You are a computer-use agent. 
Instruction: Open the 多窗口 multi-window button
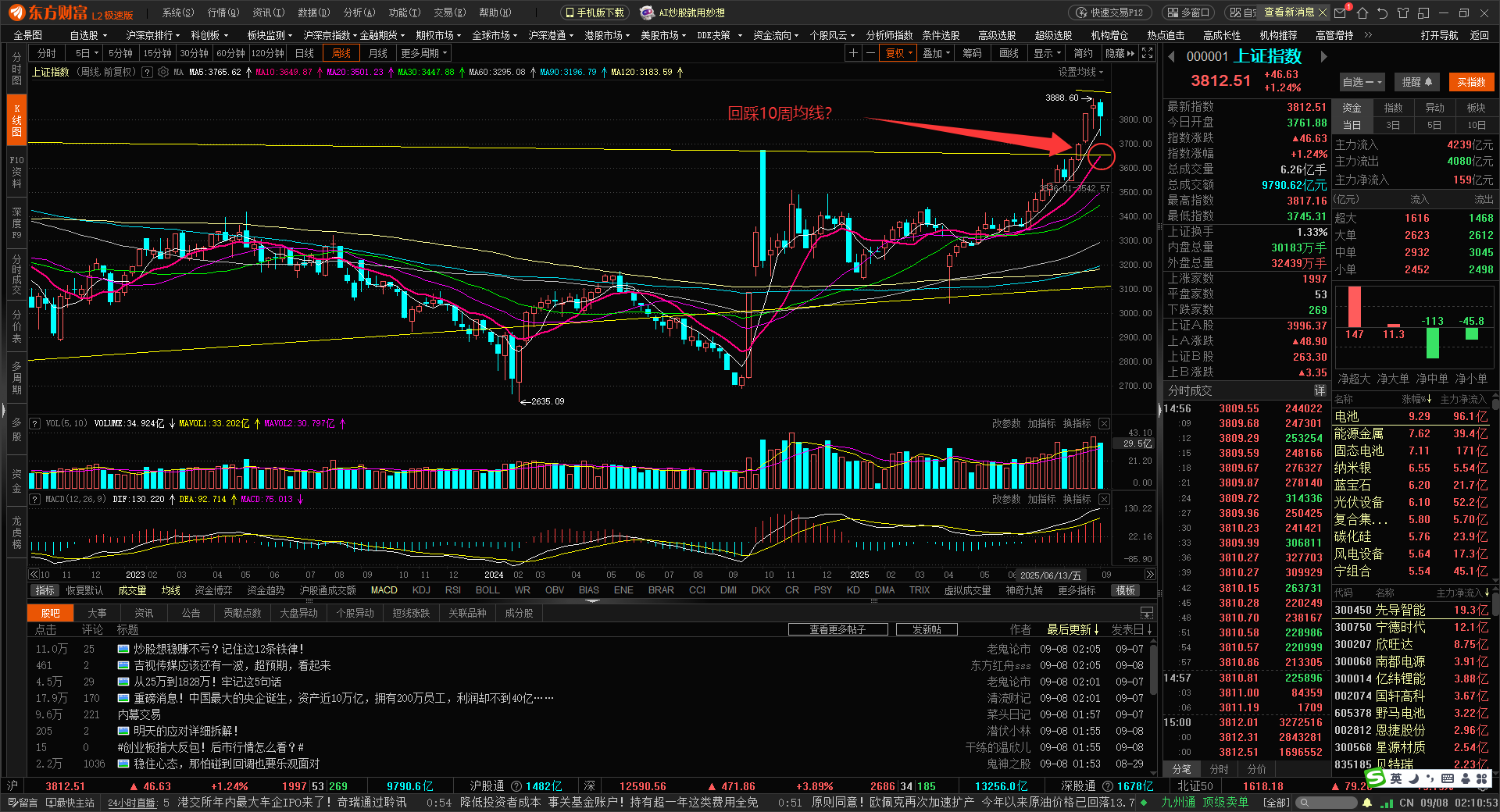pos(1187,12)
